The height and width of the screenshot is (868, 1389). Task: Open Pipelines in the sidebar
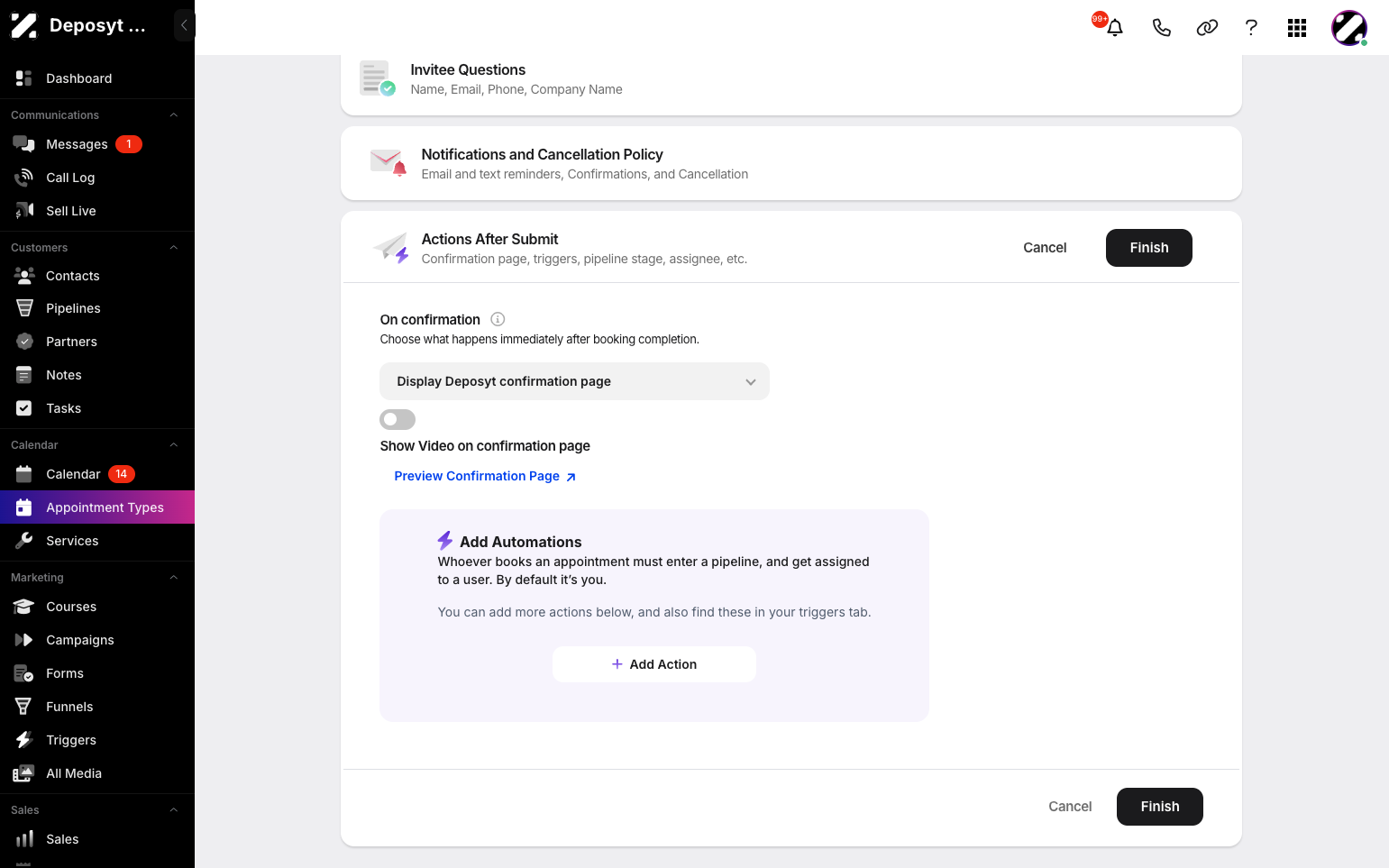(x=97, y=308)
